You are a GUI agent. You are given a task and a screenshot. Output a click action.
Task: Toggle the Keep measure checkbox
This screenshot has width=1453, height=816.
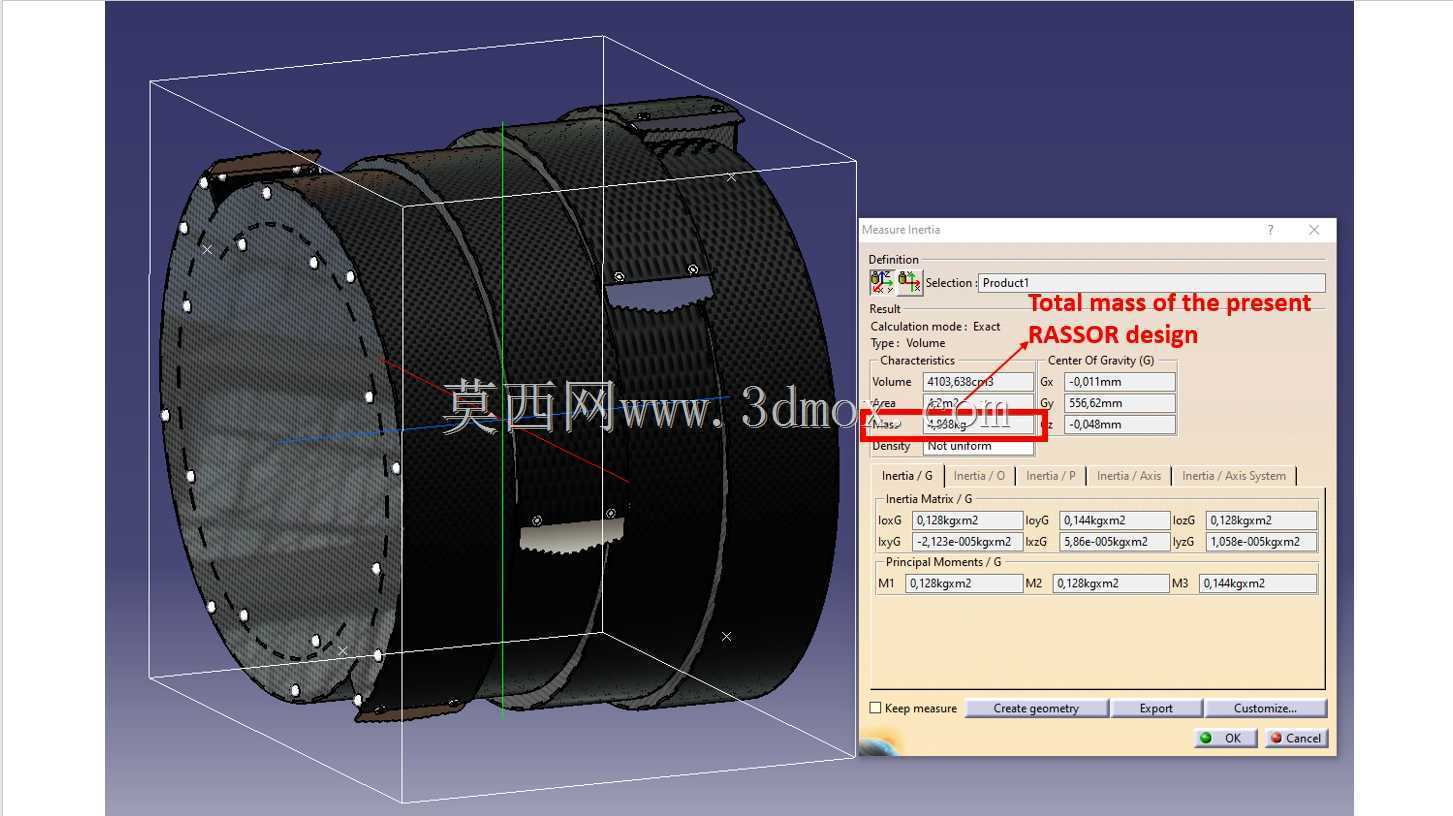tap(876, 708)
